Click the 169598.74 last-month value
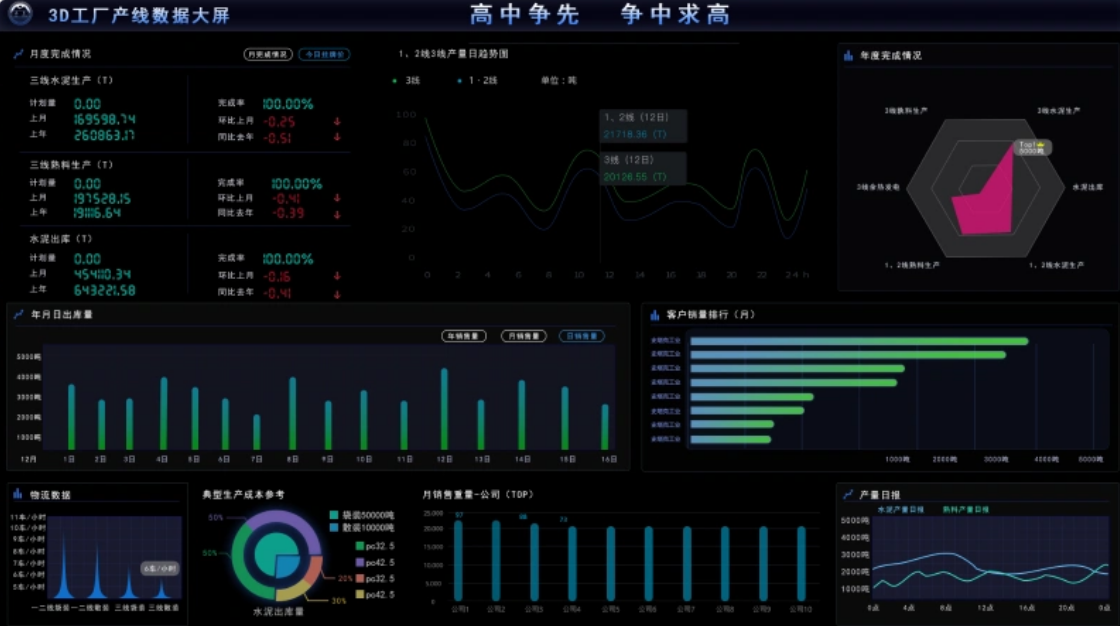The height and width of the screenshot is (626, 1120). (104, 119)
